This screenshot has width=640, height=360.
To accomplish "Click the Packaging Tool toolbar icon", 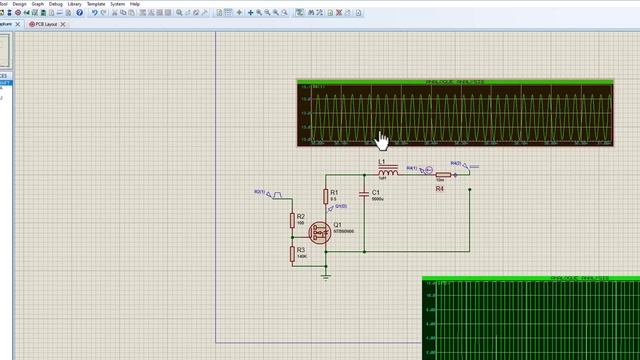I will [x=196, y=13].
